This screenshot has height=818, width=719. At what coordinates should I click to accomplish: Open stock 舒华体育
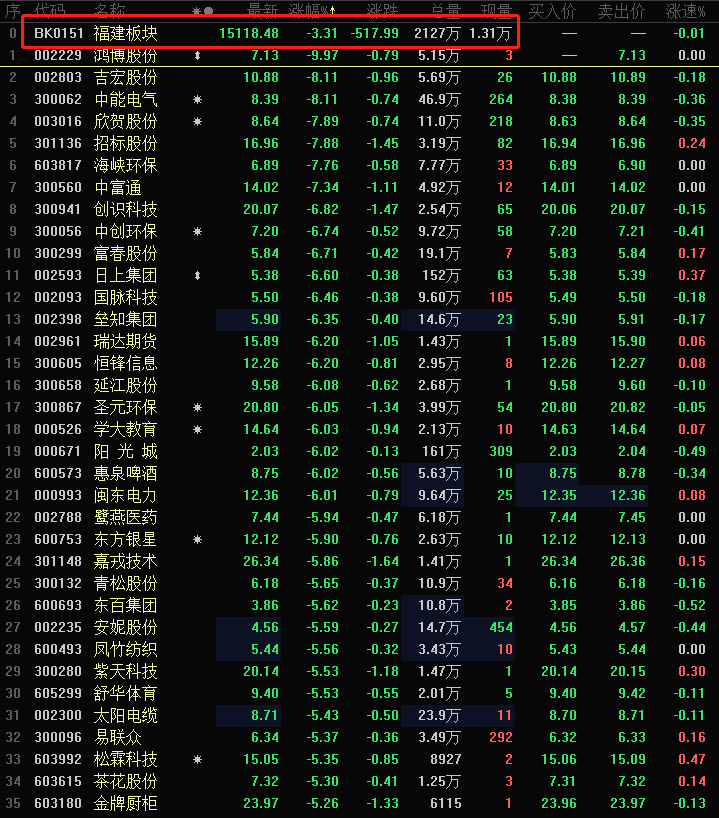point(125,693)
